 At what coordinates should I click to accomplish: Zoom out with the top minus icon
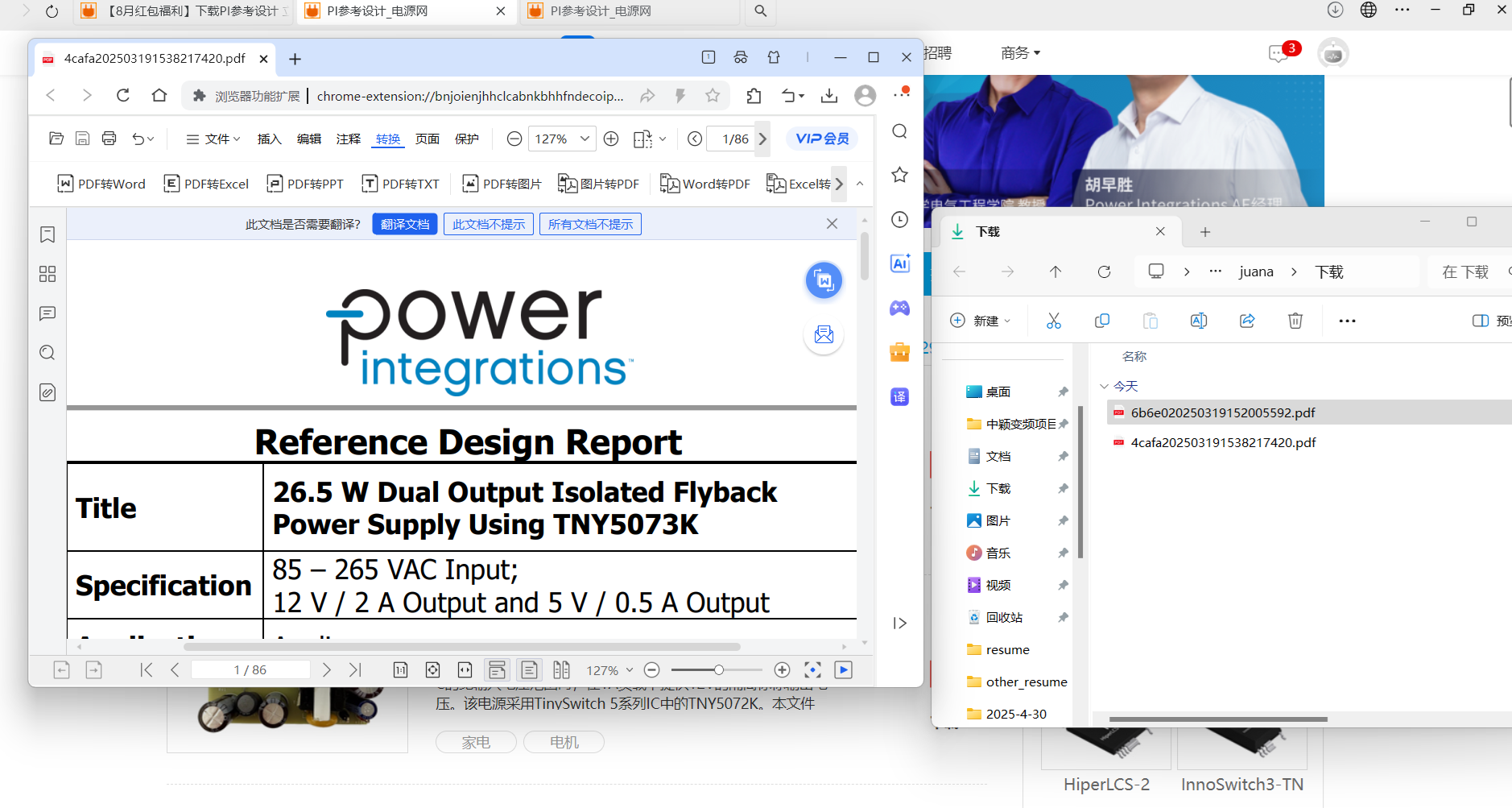tap(514, 139)
